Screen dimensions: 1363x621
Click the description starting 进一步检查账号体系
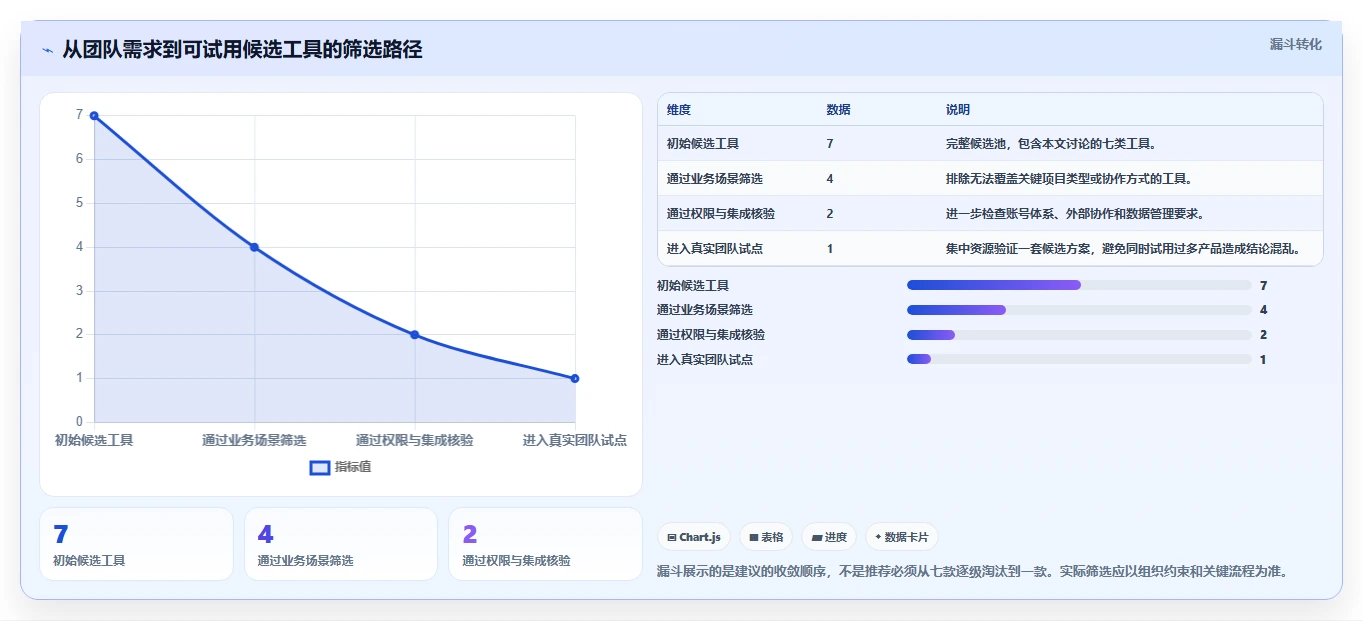(x=1075, y=214)
